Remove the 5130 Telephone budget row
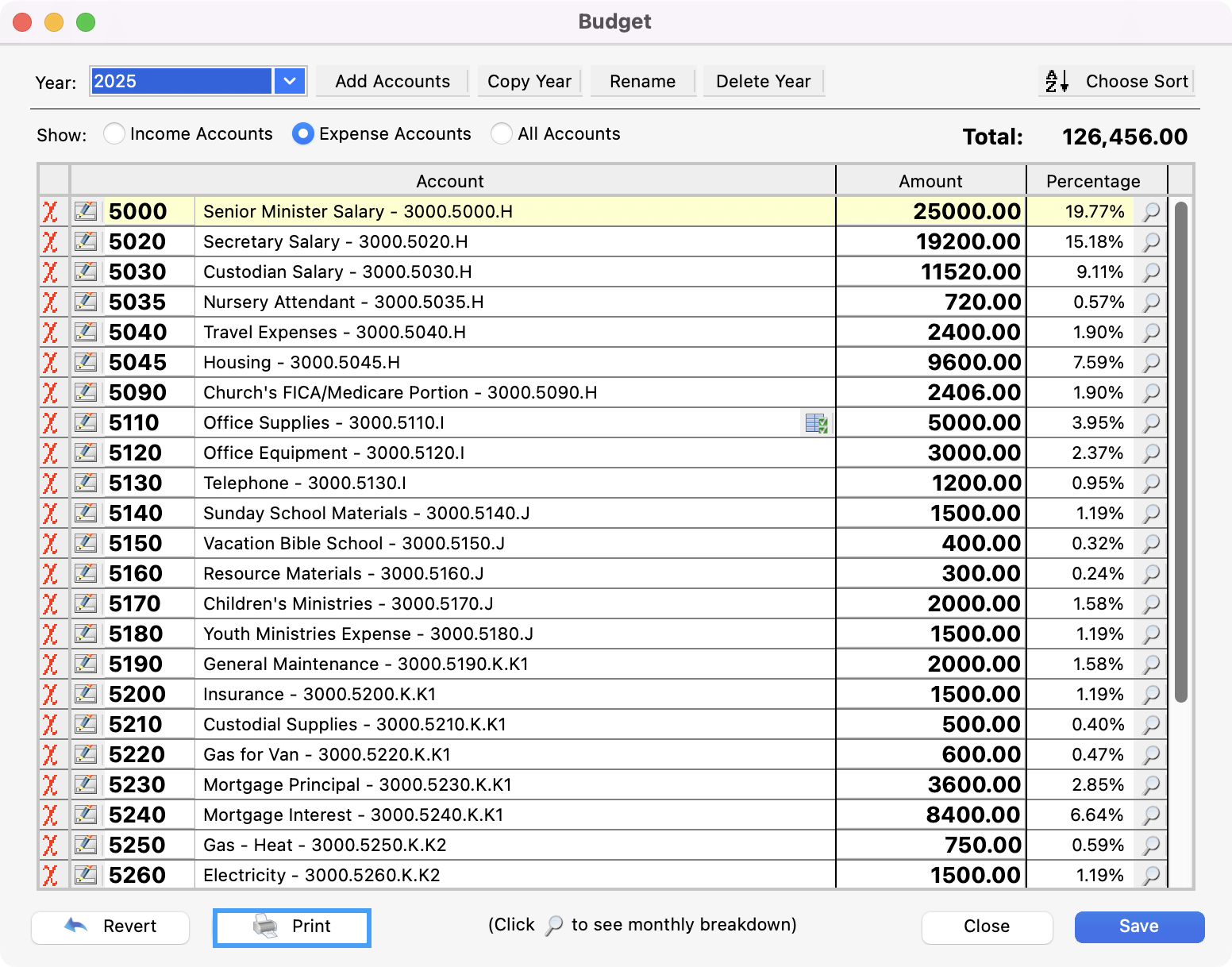Image resolution: width=1232 pixels, height=967 pixels. pyautogui.click(x=50, y=483)
